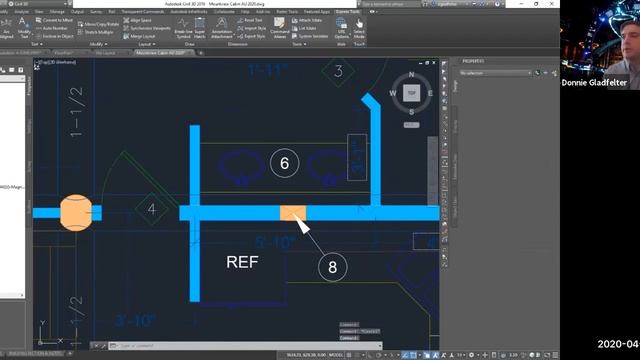Click the ViewCube West direction
Screen dimensions: 640x360
point(393,93)
